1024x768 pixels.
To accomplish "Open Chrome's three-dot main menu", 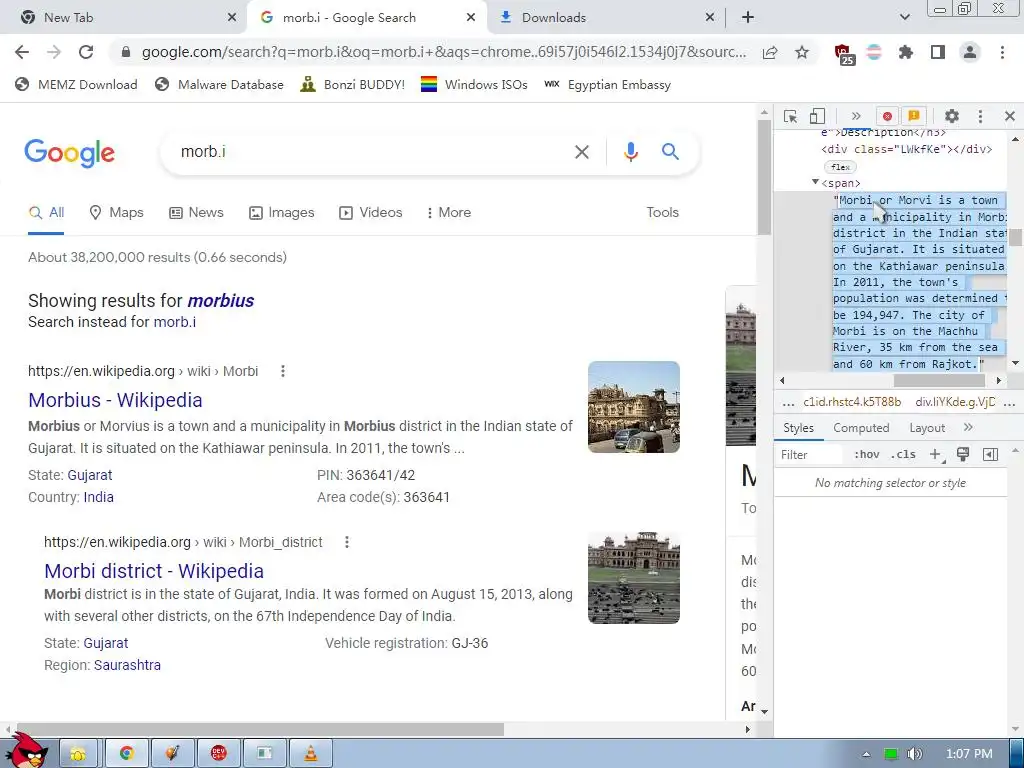I will point(1002,52).
